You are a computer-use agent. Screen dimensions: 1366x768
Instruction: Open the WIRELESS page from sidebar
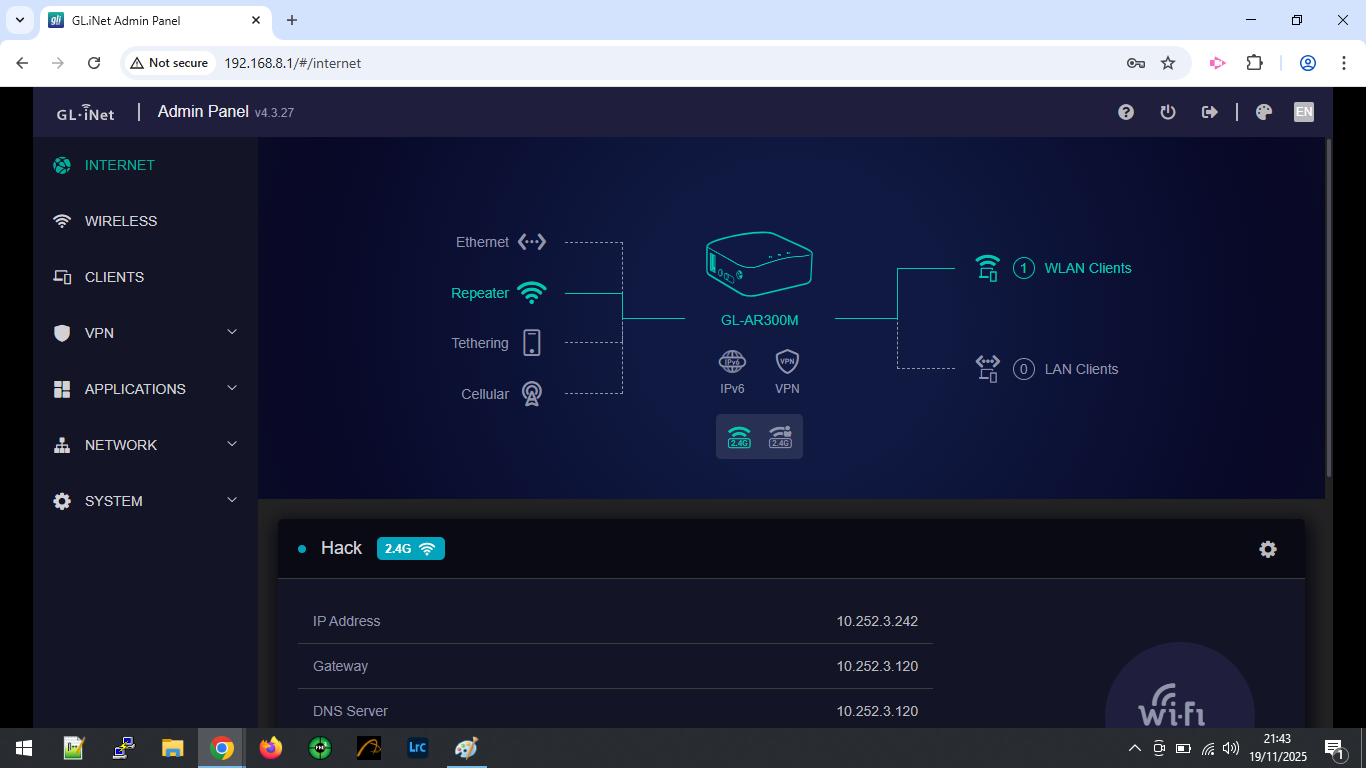(118, 221)
